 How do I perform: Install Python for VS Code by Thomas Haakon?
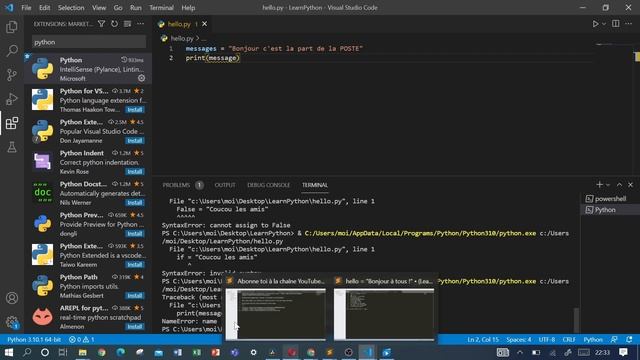[x=135, y=110]
